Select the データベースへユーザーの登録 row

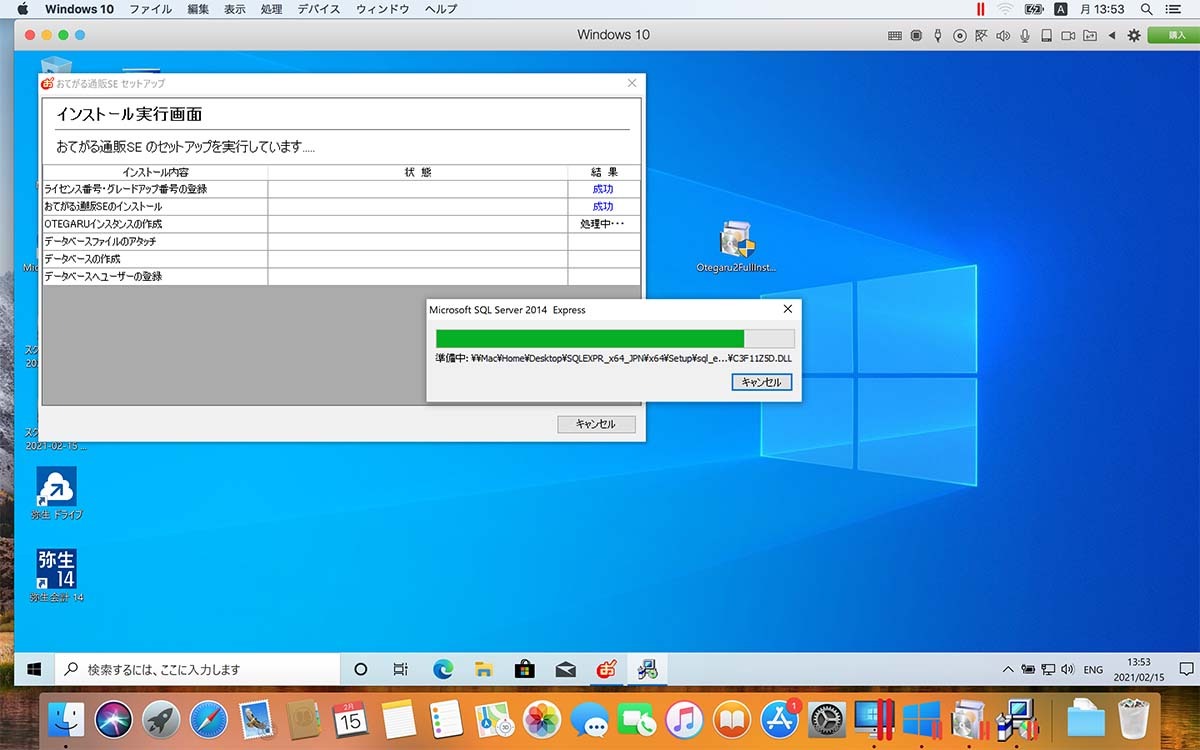341,276
